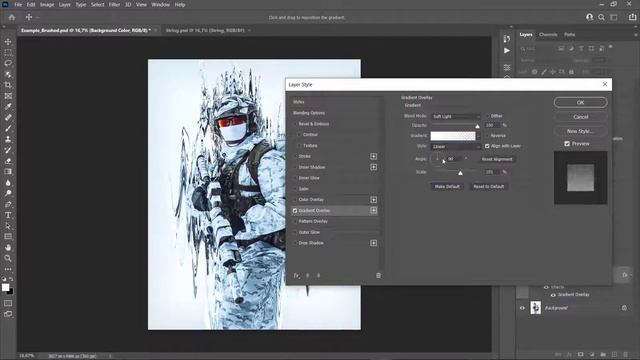
Task: Click the Home icon in options bar
Action: tap(12, 17)
